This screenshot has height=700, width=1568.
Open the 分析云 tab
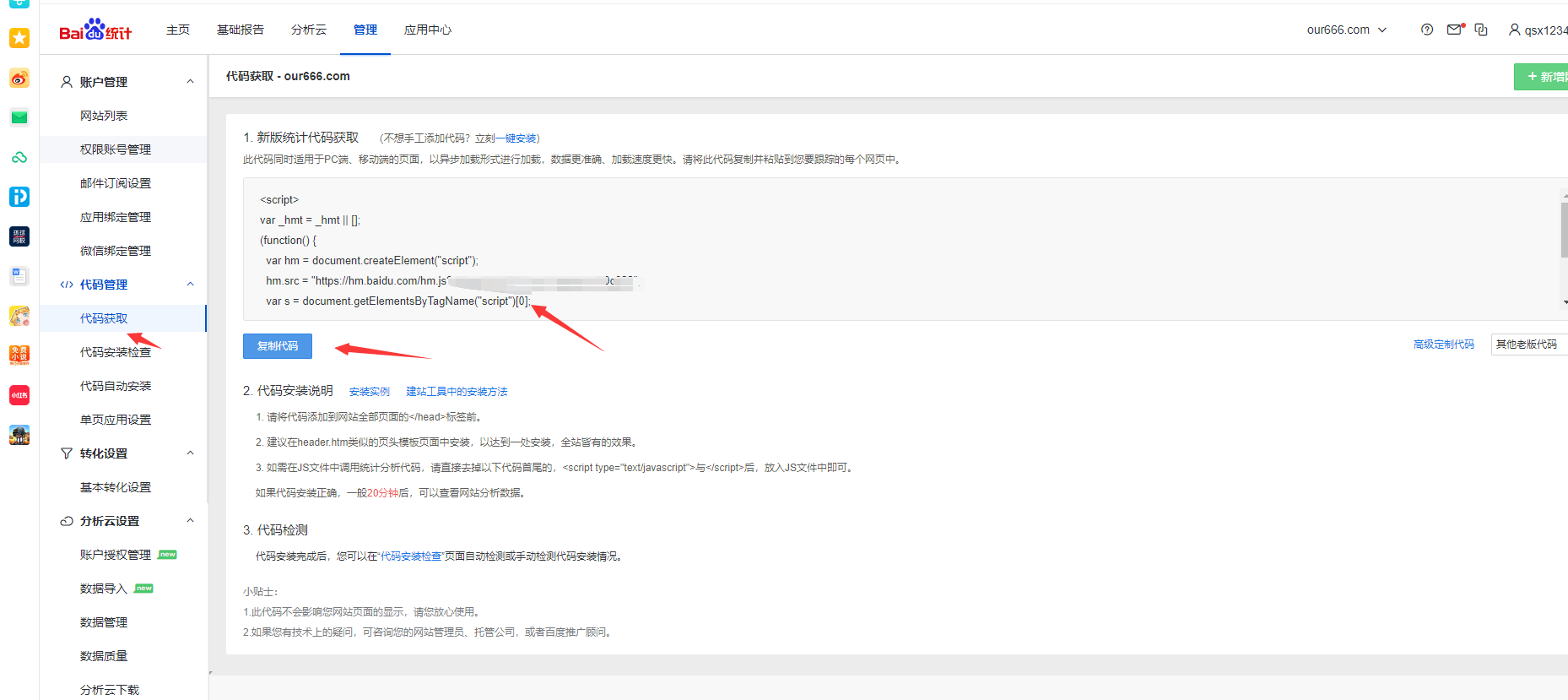coord(309,30)
